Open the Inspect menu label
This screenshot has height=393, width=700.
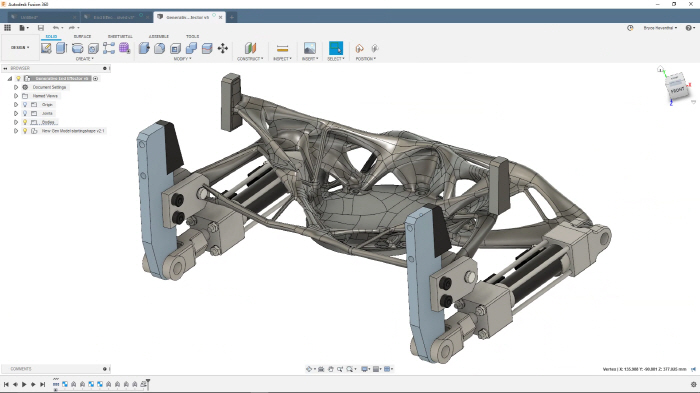click(x=282, y=59)
